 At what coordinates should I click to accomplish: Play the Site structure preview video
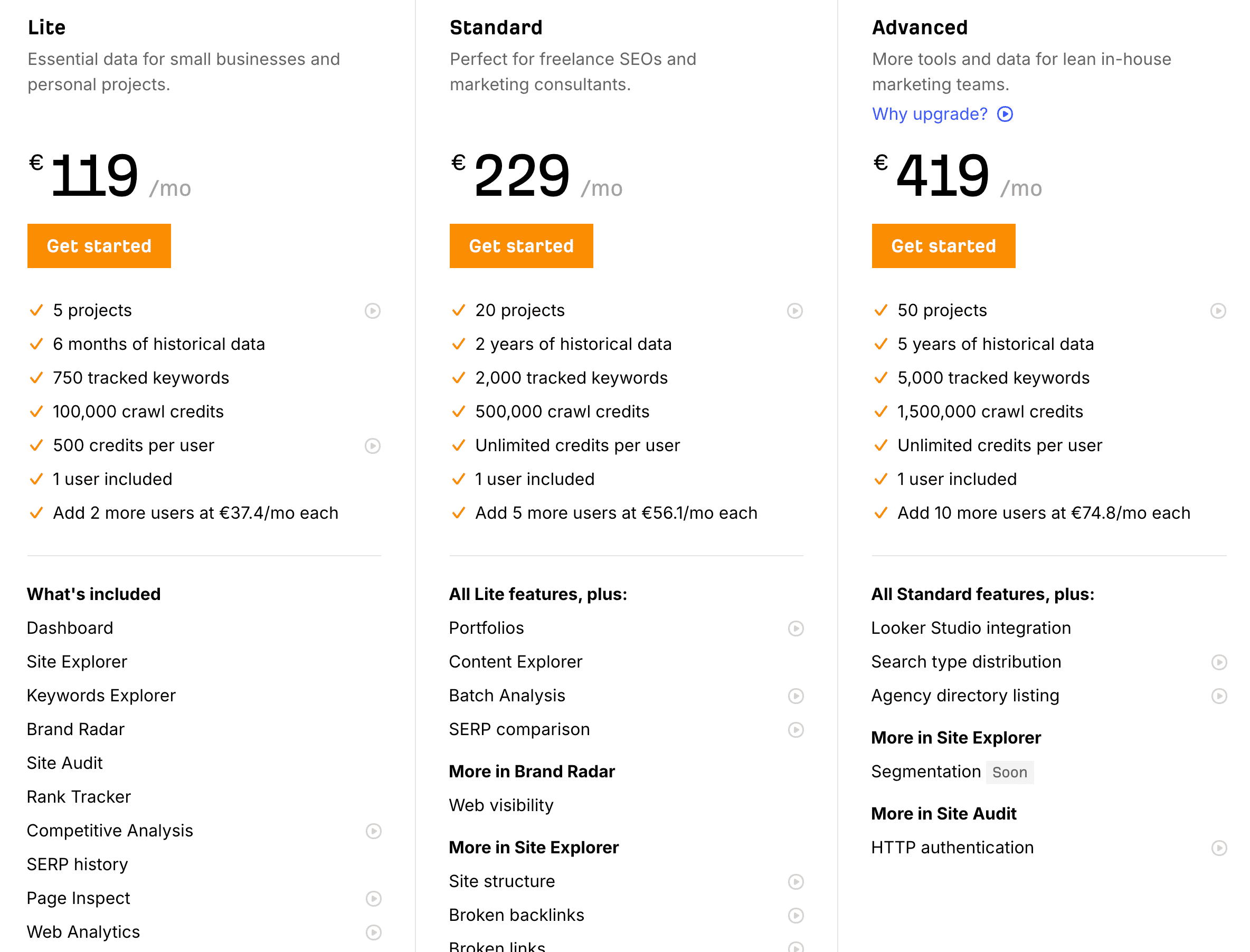(x=796, y=882)
